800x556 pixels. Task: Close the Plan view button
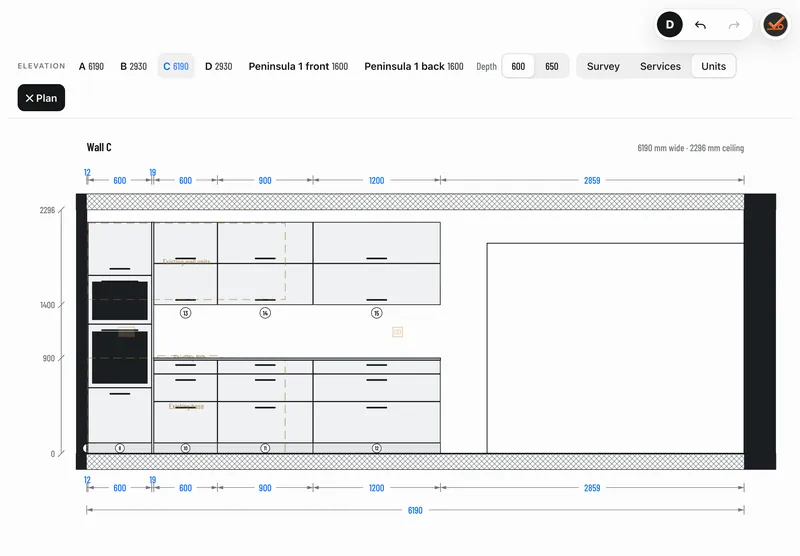41,98
